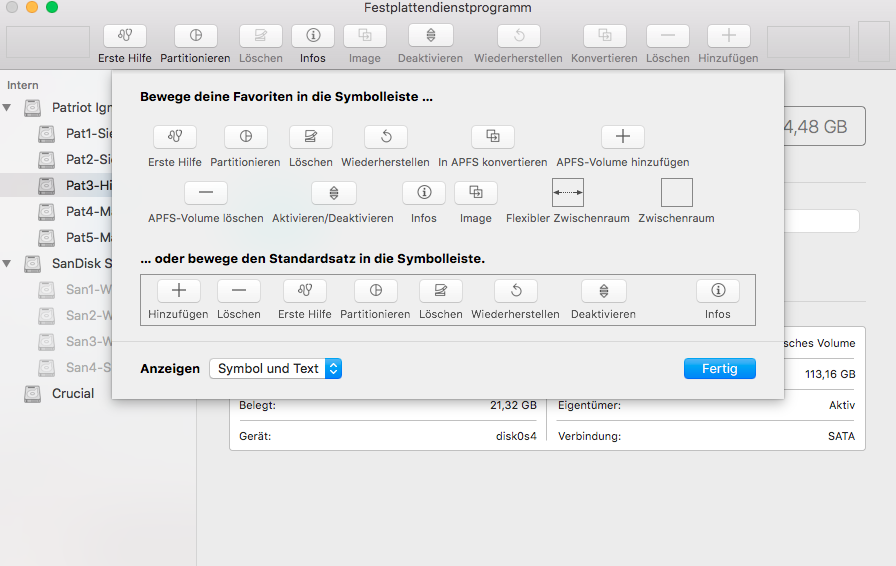The height and width of the screenshot is (566, 896).
Task: Click the Partitionieren icon in the favorites palette
Action: click(x=245, y=137)
